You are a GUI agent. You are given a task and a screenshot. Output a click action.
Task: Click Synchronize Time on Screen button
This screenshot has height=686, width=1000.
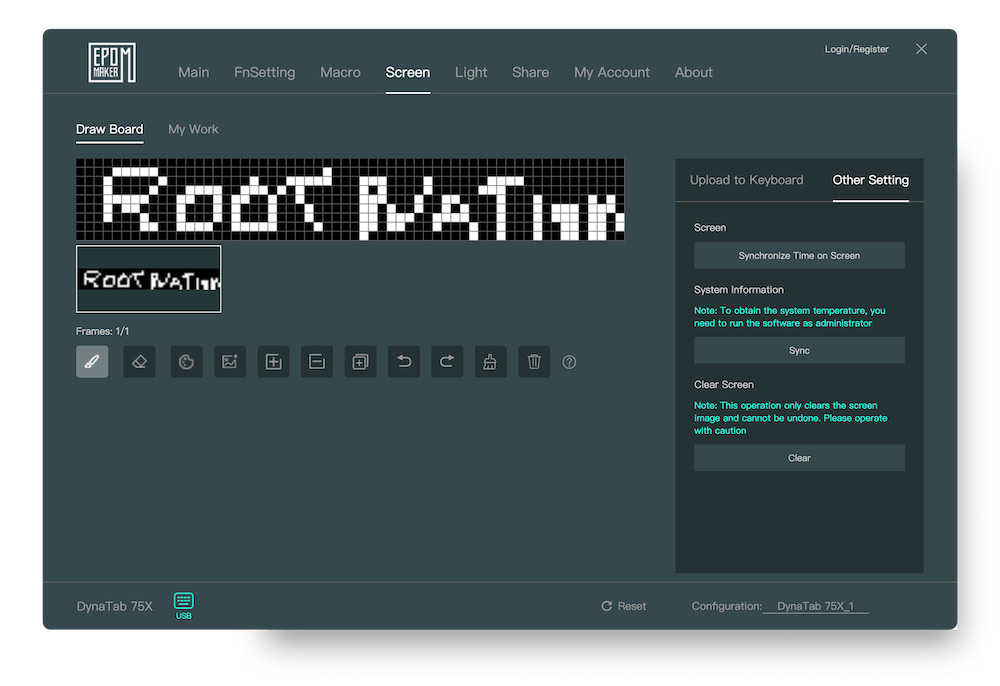click(x=799, y=256)
